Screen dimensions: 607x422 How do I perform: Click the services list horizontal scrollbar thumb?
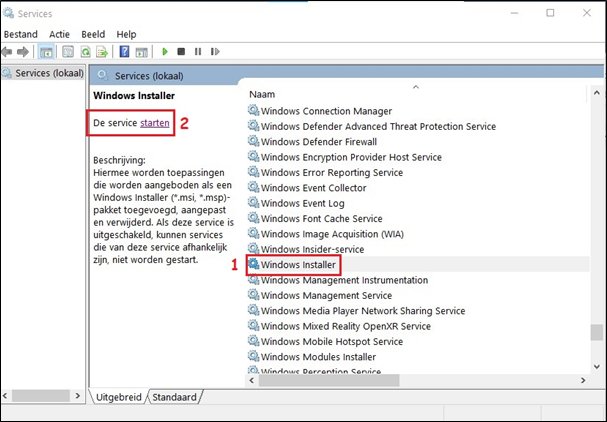click(x=329, y=381)
